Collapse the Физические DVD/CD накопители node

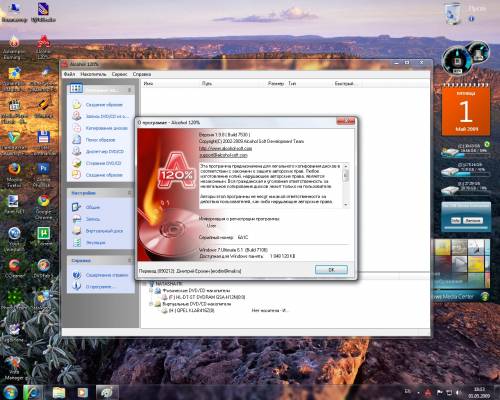[151, 290]
